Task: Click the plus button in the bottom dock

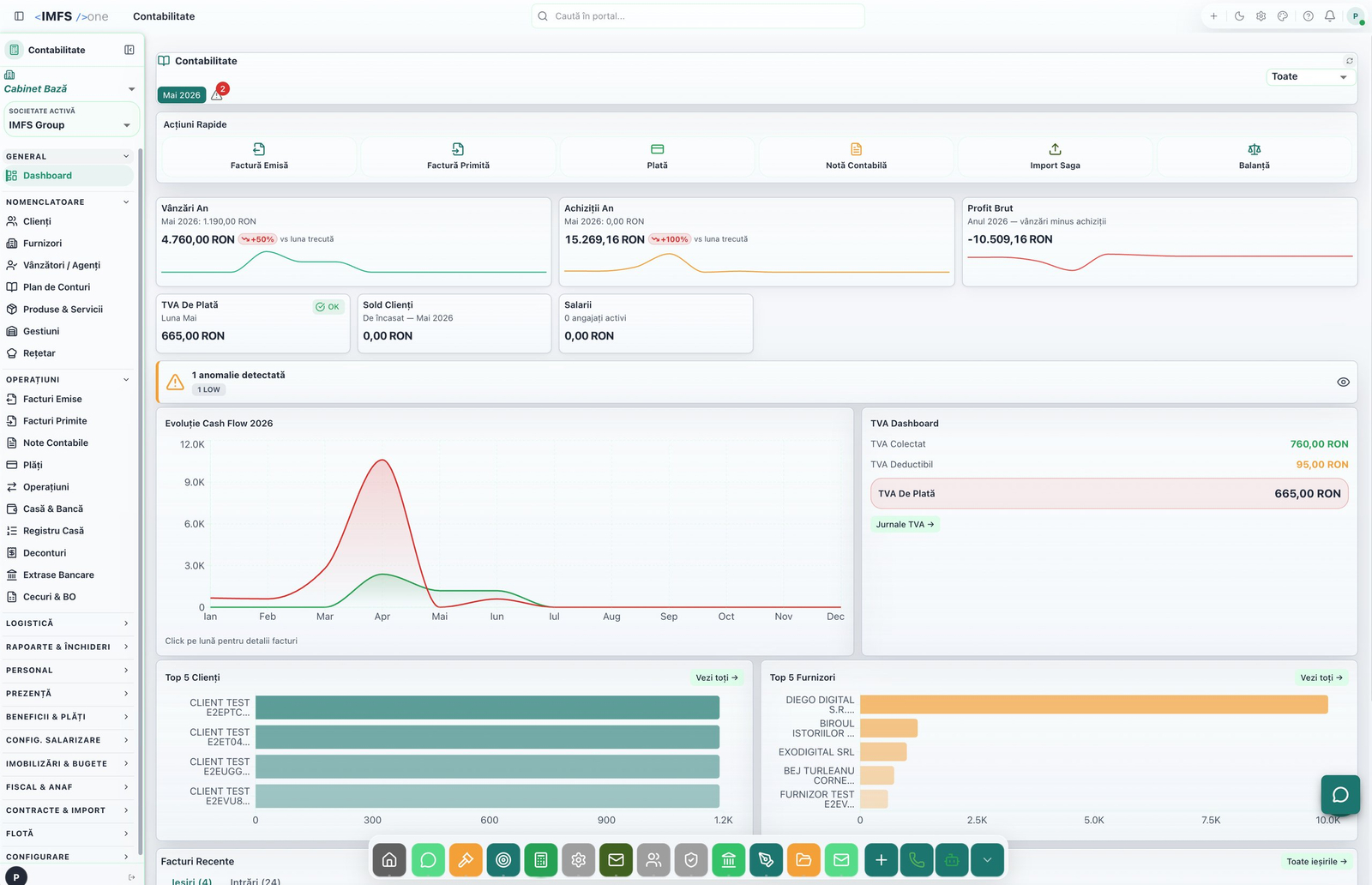Action: pos(882,859)
